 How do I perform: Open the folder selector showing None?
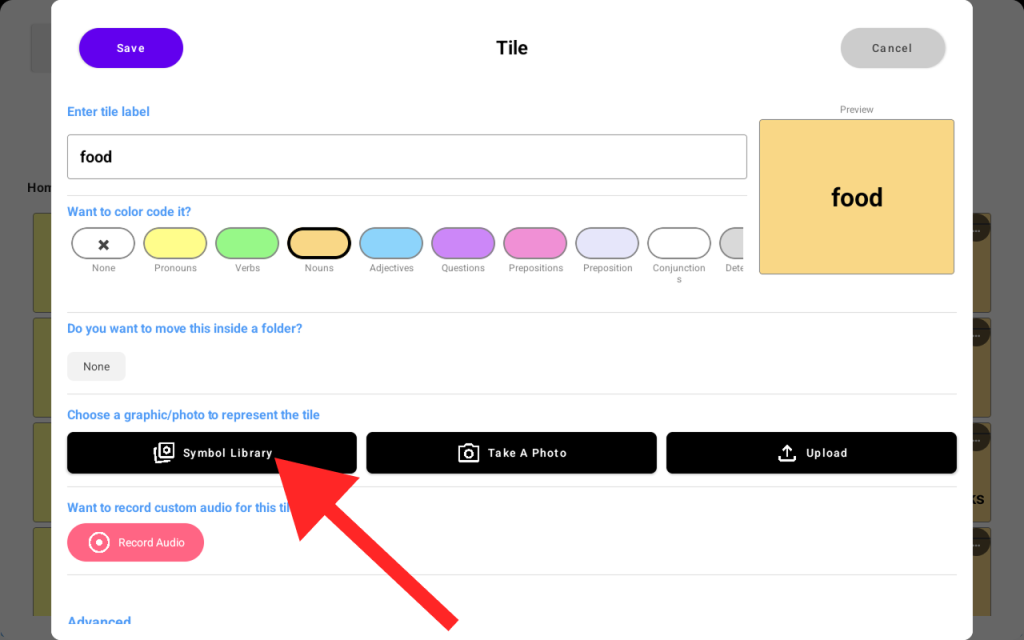point(97,367)
